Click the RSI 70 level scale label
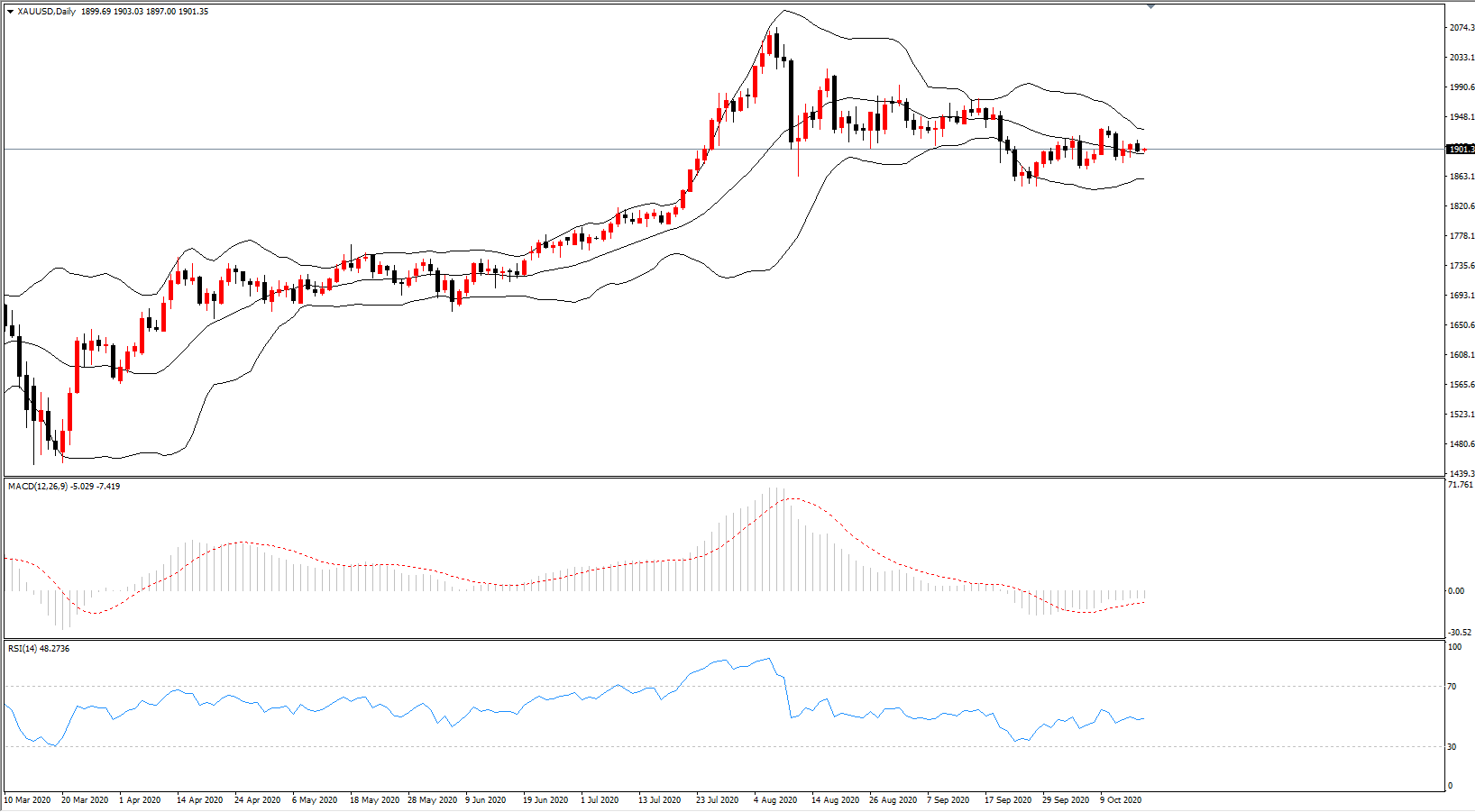The height and width of the screenshot is (812, 1475). pyautogui.click(x=1452, y=687)
